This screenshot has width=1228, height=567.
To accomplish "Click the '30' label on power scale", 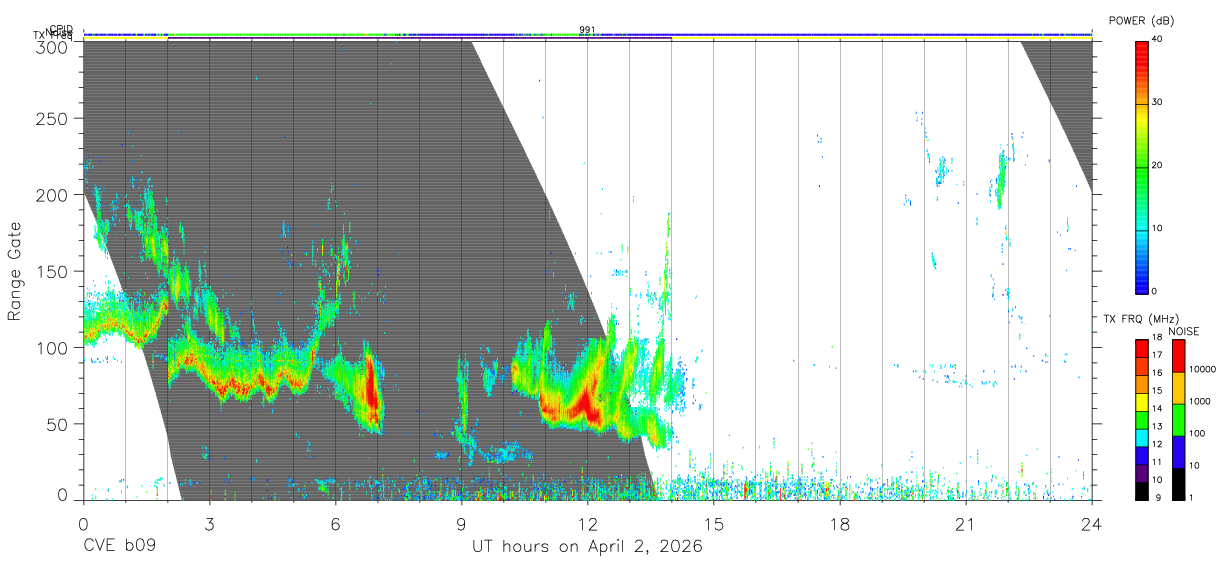I will click(1157, 103).
